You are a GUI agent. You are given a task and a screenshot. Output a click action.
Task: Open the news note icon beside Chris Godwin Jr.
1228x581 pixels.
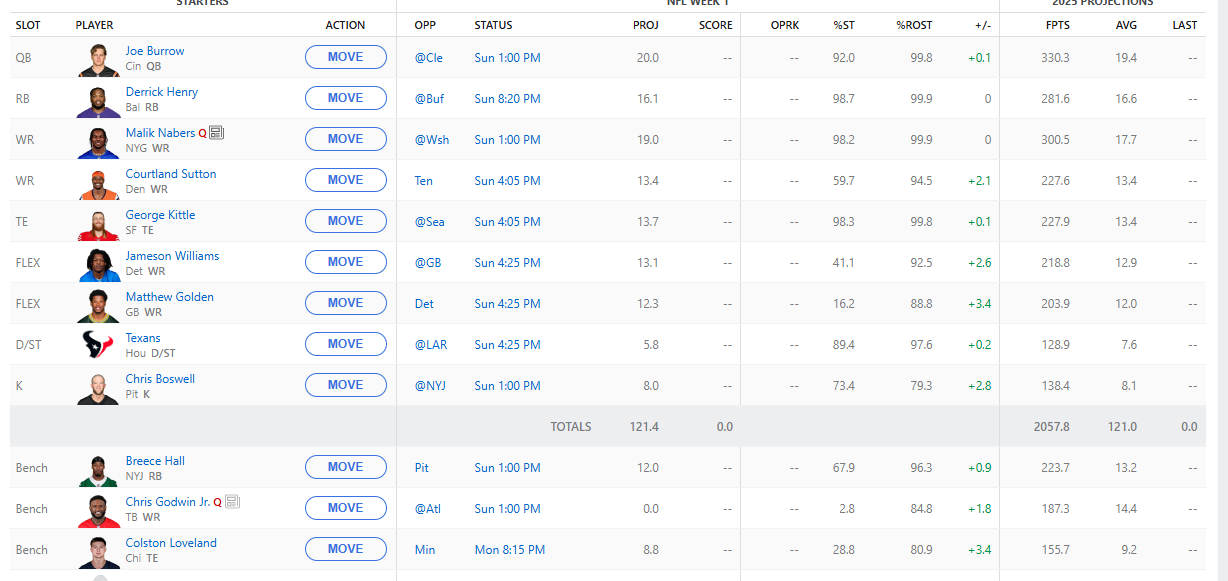pos(232,502)
